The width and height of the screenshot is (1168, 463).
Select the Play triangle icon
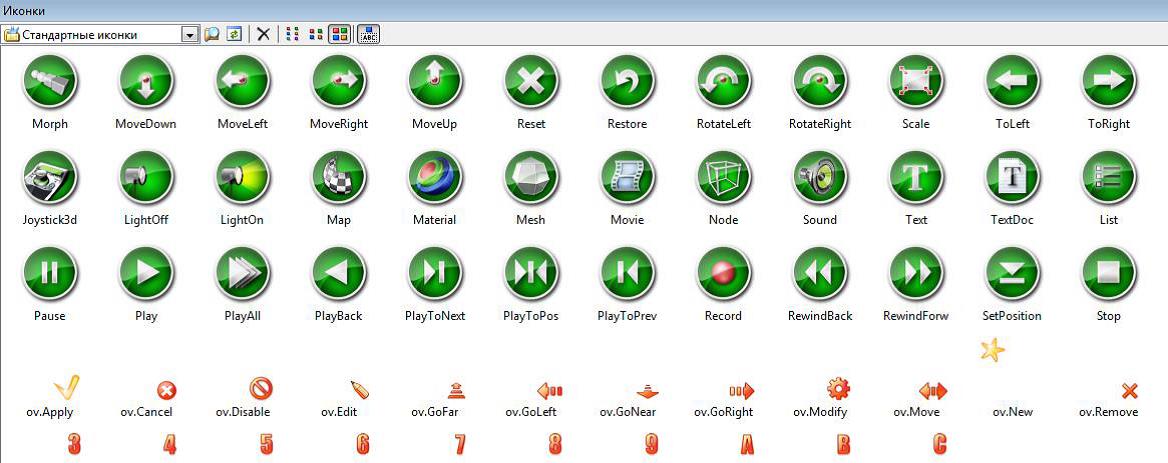(146, 274)
